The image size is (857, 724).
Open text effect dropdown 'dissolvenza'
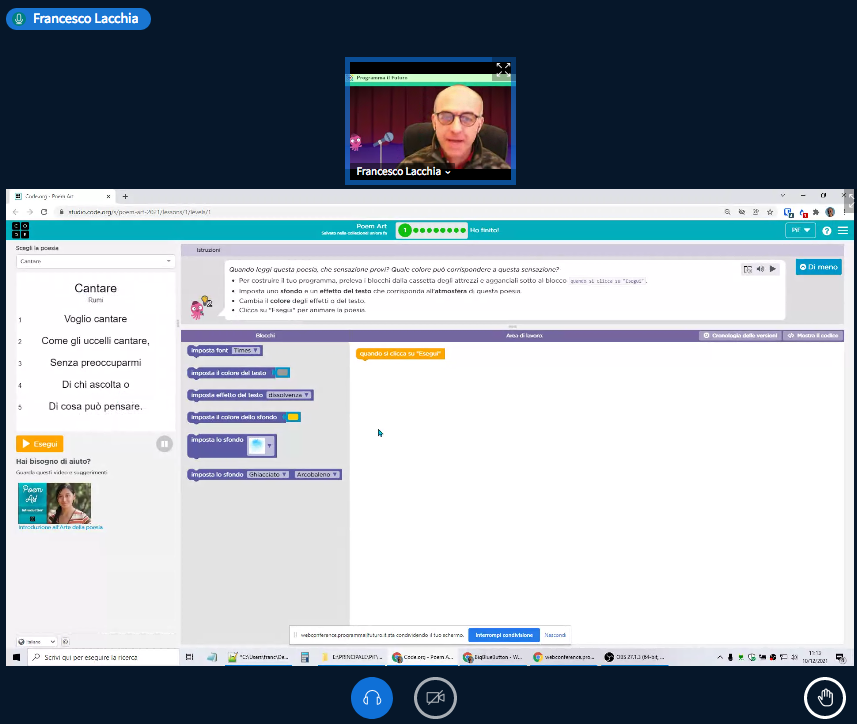click(x=289, y=395)
